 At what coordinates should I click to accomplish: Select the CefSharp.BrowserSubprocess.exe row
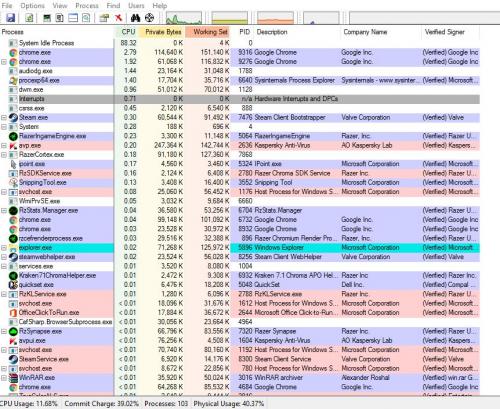tap(240, 322)
